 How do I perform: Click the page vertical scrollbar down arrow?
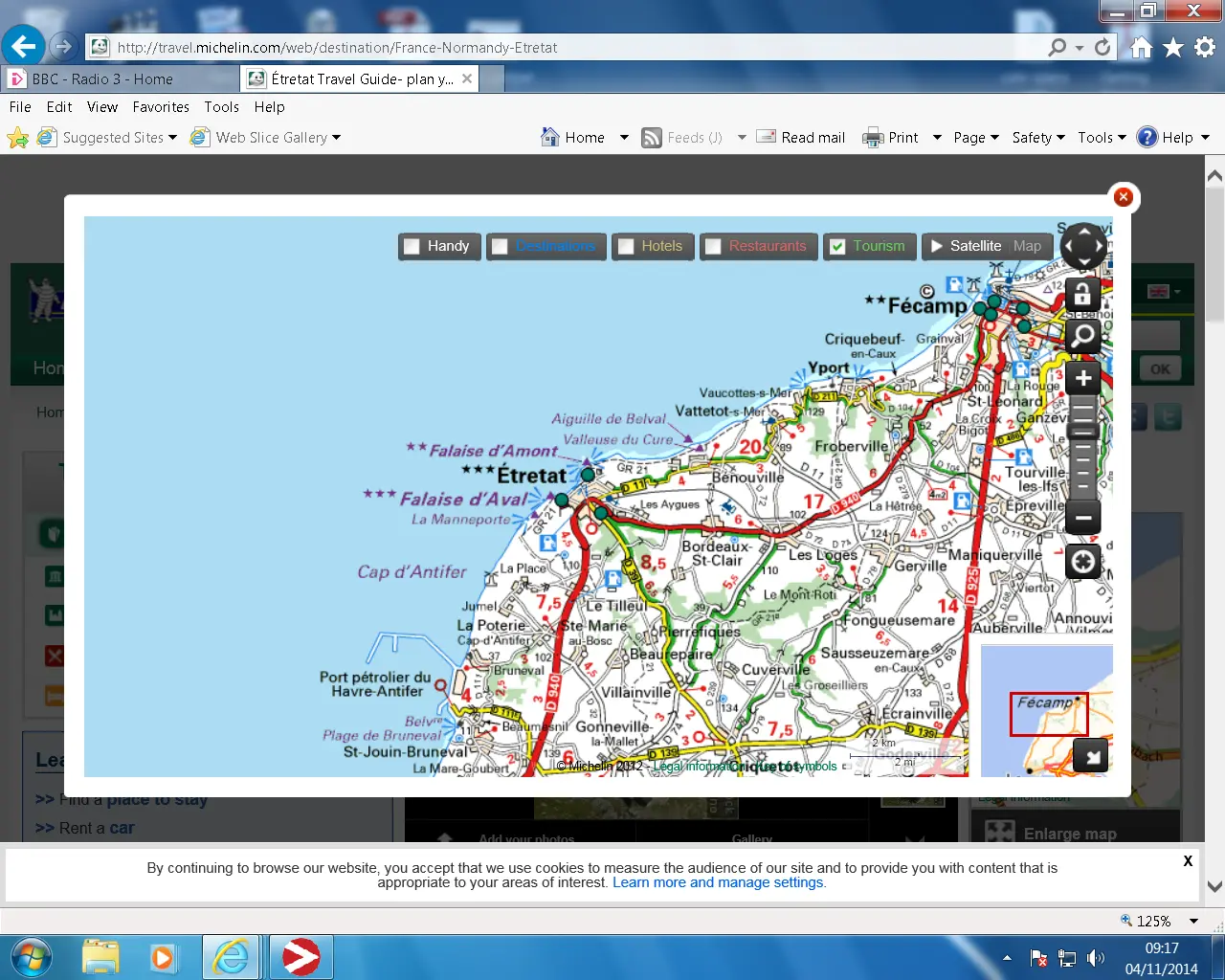click(x=1214, y=887)
